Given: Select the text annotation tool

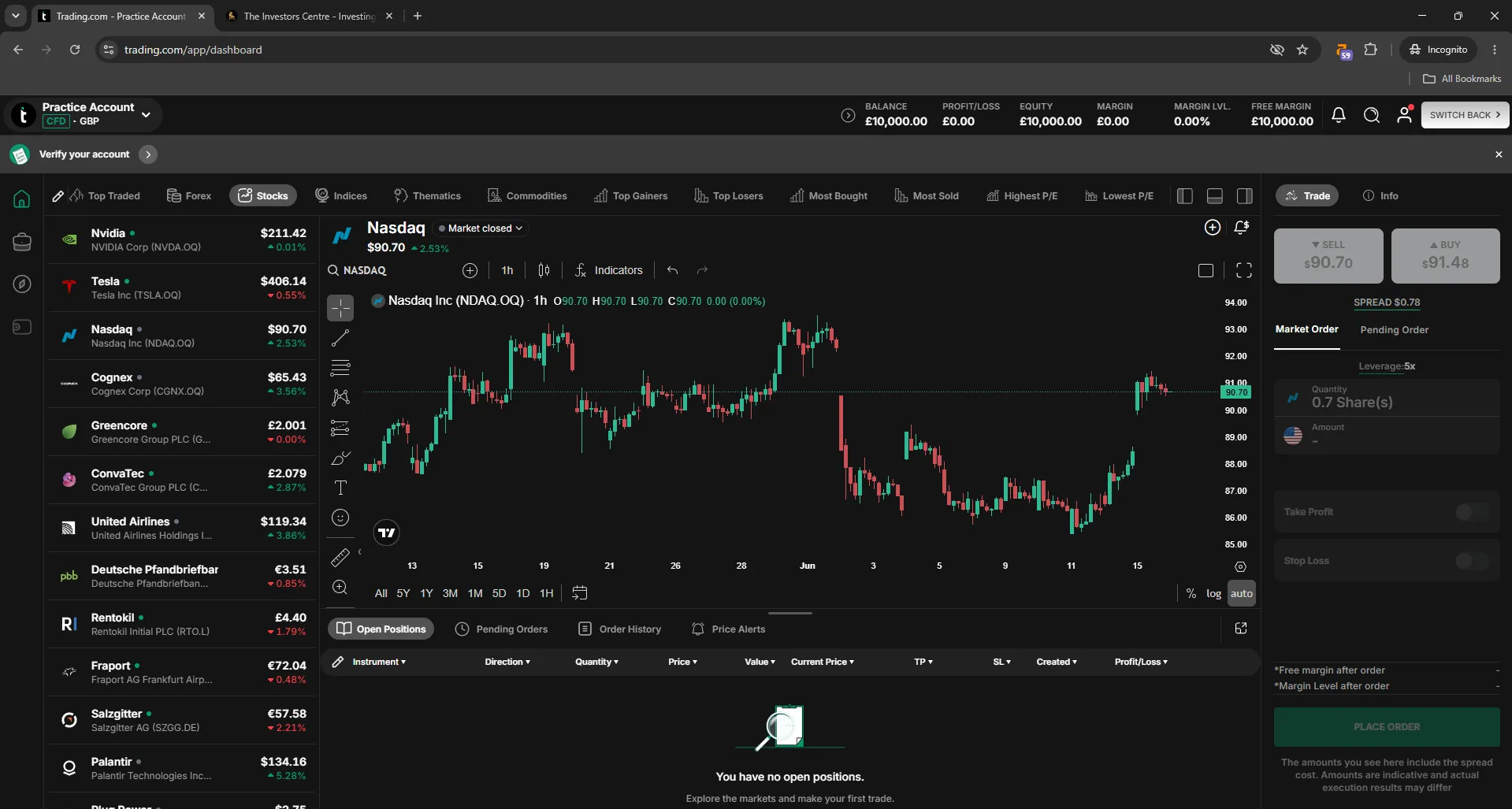Looking at the screenshot, I should 340,488.
